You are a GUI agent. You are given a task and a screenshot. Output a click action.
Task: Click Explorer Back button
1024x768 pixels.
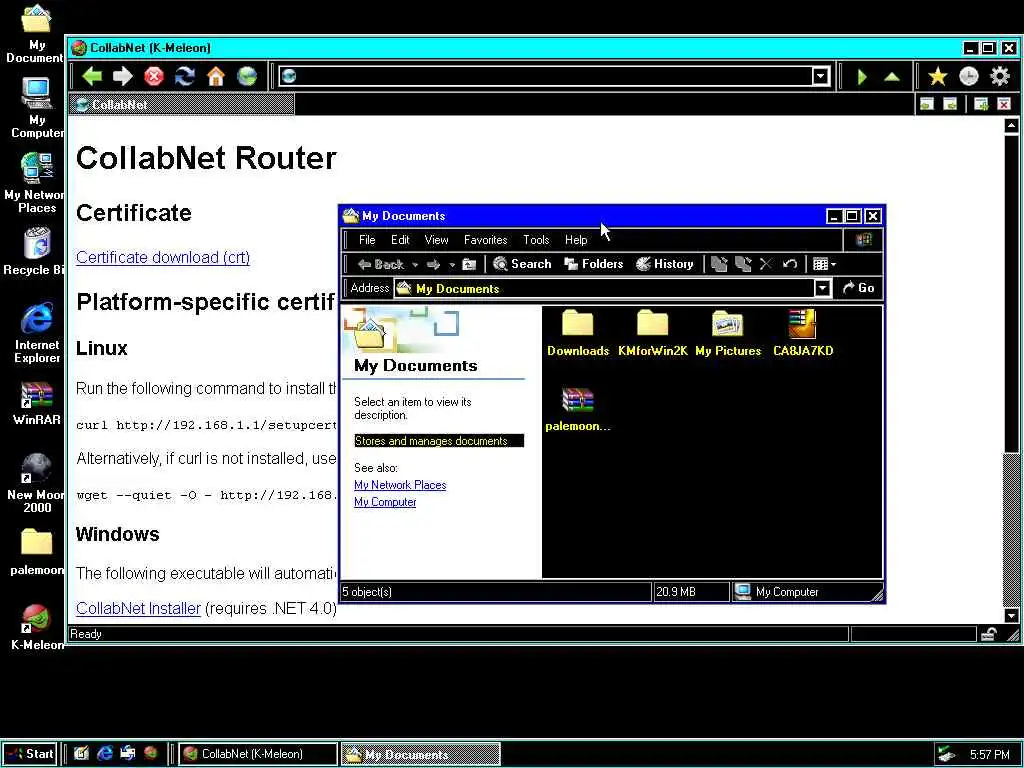click(x=381, y=264)
